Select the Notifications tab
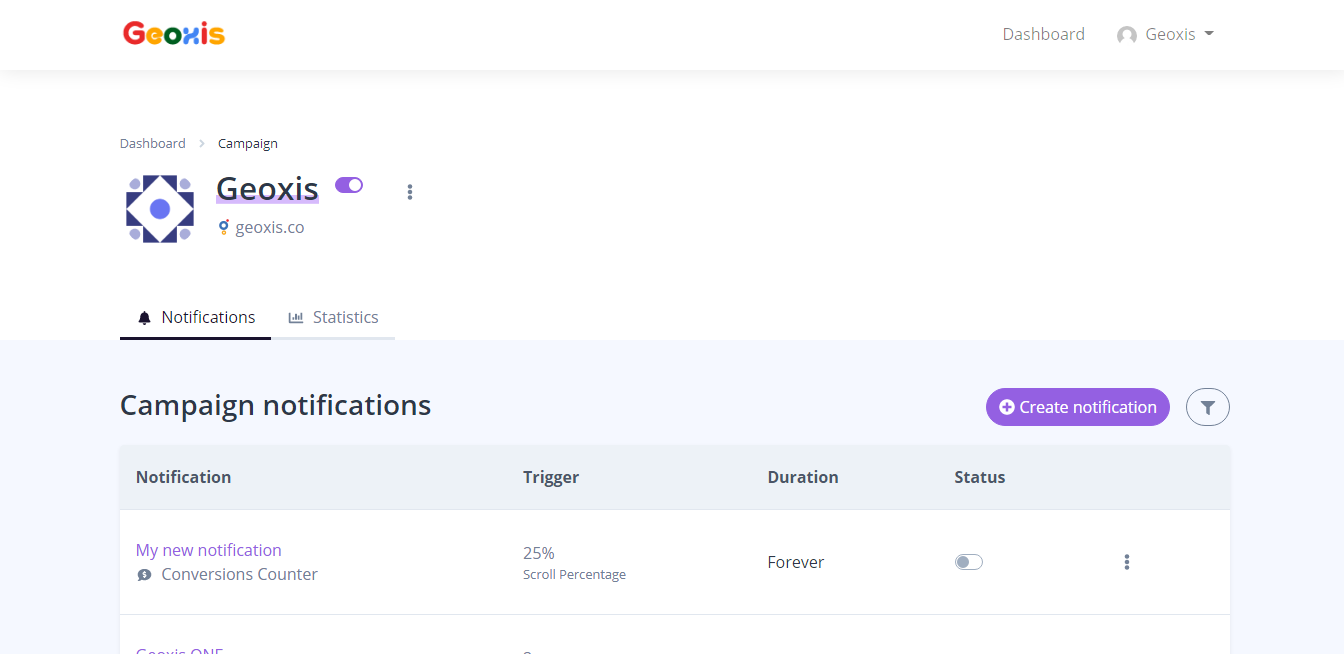The width and height of the screenshot is (1344, 654). tap(196, 318)
